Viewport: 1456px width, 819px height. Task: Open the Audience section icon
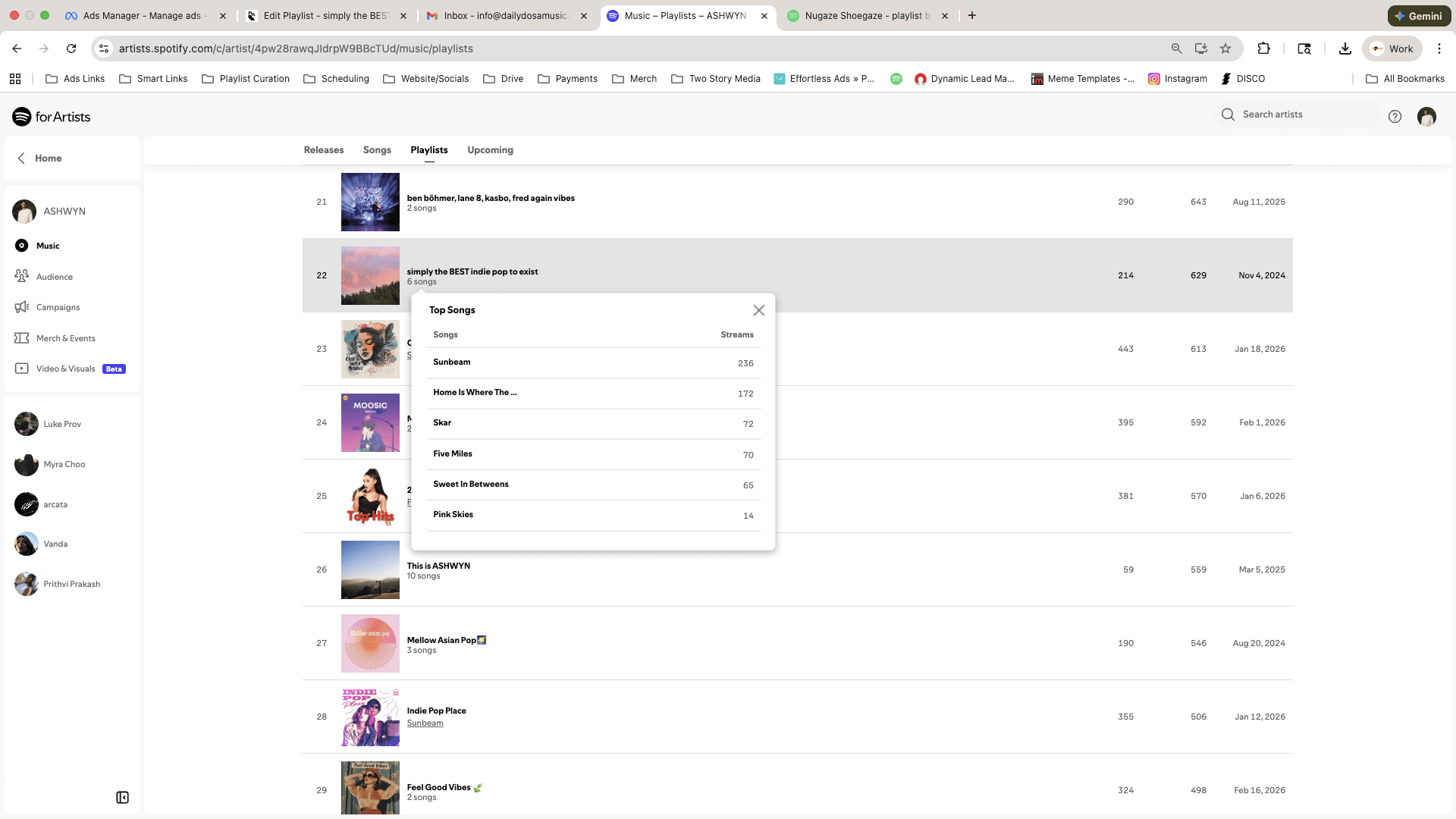pos(22,276)
